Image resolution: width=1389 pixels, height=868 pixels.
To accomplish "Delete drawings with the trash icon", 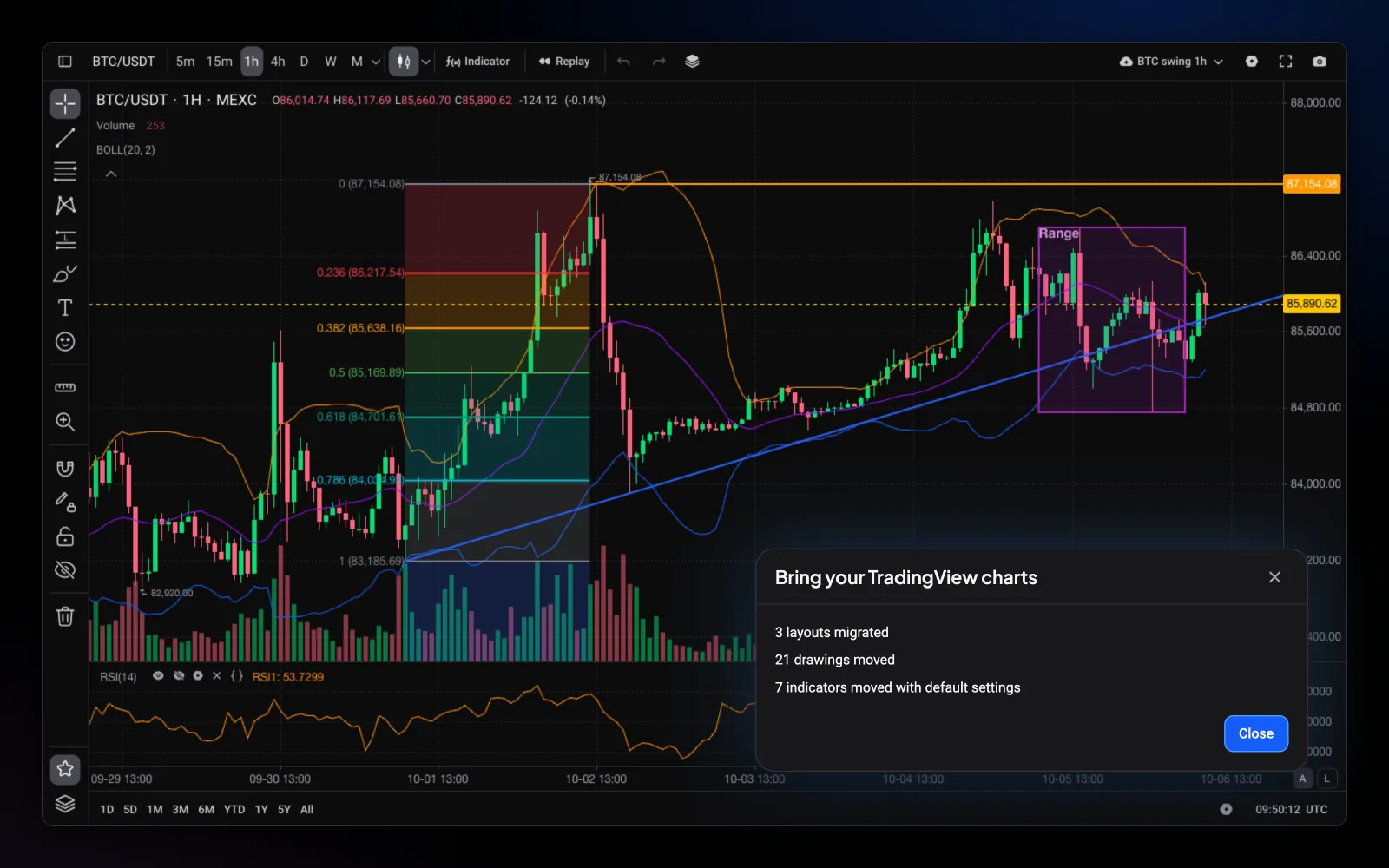I will [65, 616].
